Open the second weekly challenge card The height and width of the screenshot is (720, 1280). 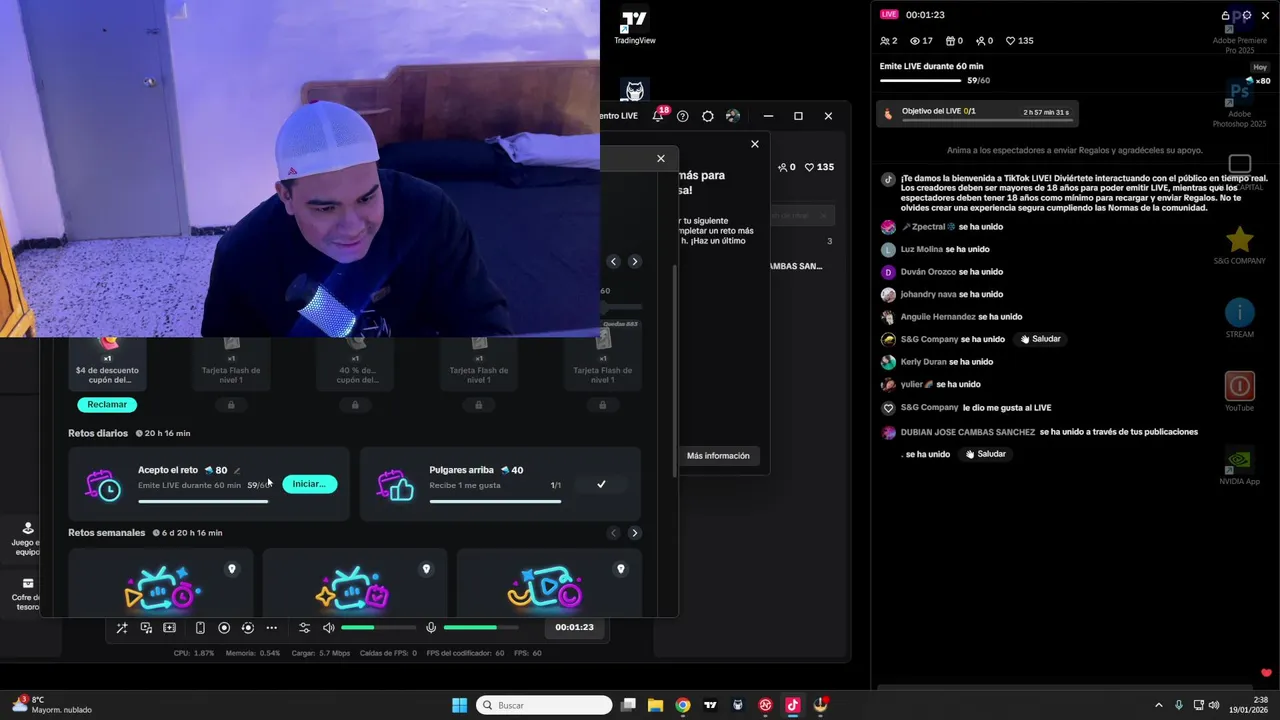pos(355,582)
